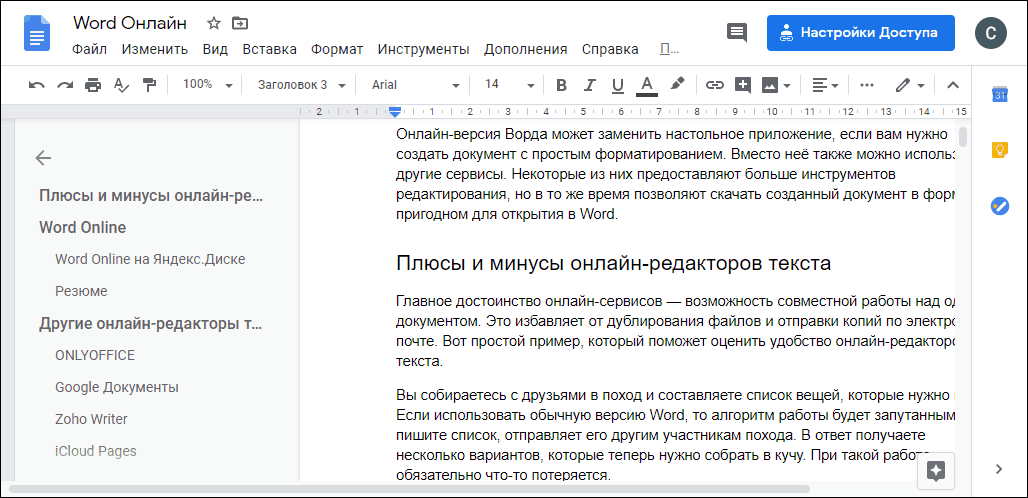
Task: Select the paint format tool
Action: pyautogui.click(x=150, y=85)
